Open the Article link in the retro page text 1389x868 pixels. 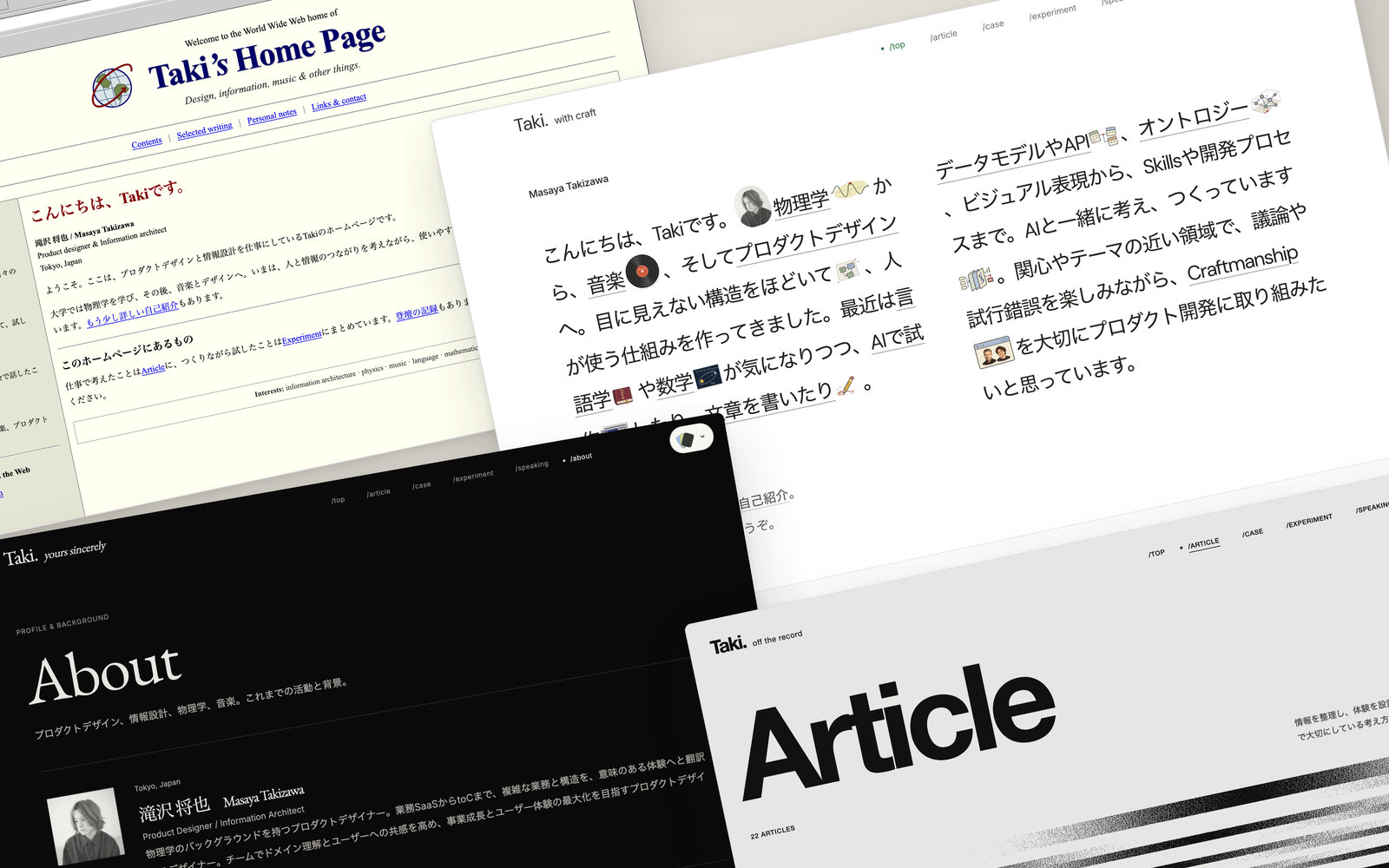click(x=153, y=369)
